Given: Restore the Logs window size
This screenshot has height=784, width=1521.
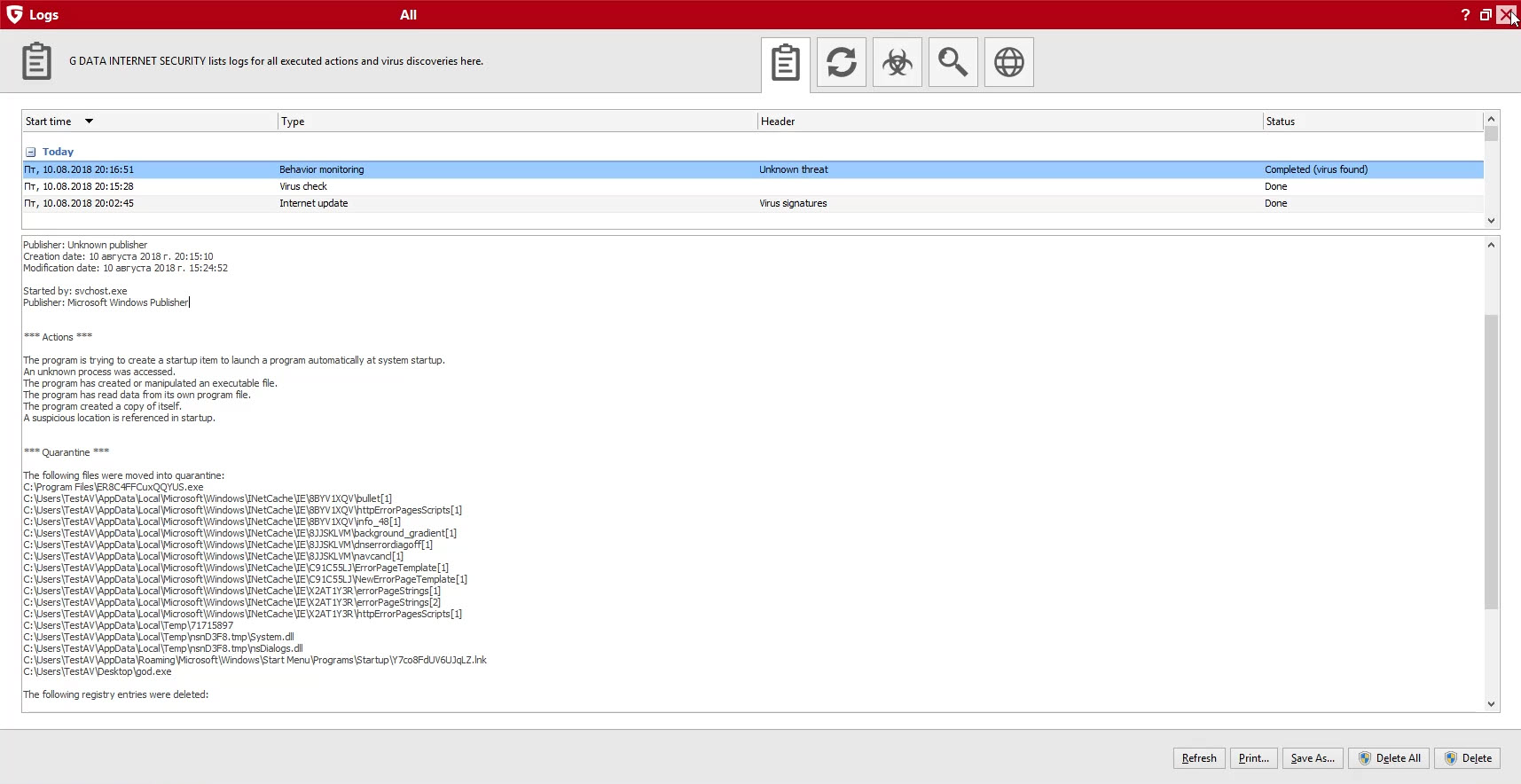Looking at the screenshot, I should pyautogui.click(x=1486, y=15).
